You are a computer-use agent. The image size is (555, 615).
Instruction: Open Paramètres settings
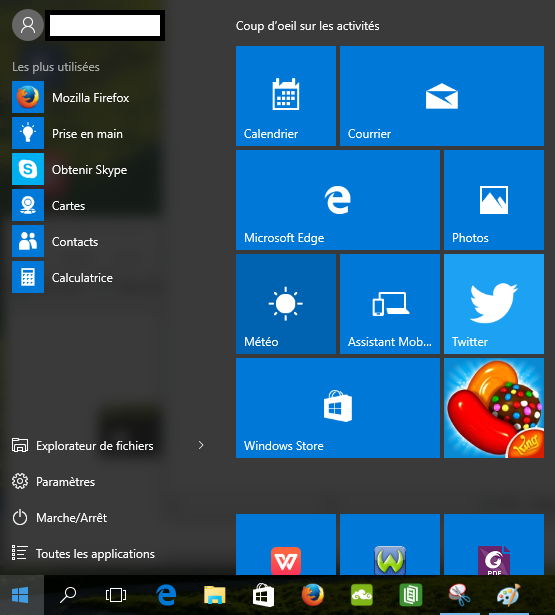coord(54,482)
